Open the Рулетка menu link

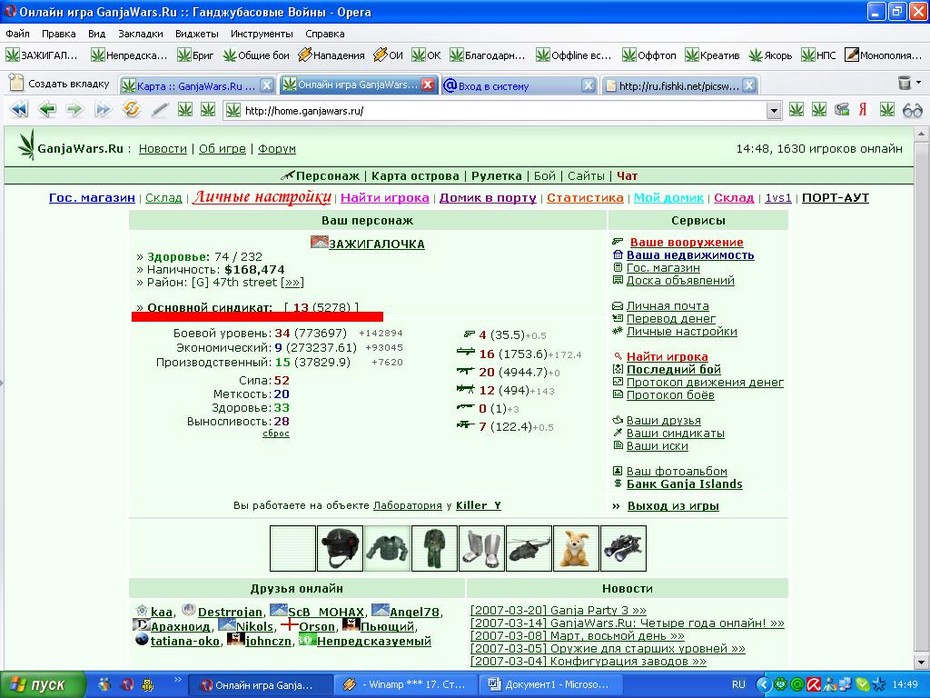pyautogui.click(x=496, y=176)
